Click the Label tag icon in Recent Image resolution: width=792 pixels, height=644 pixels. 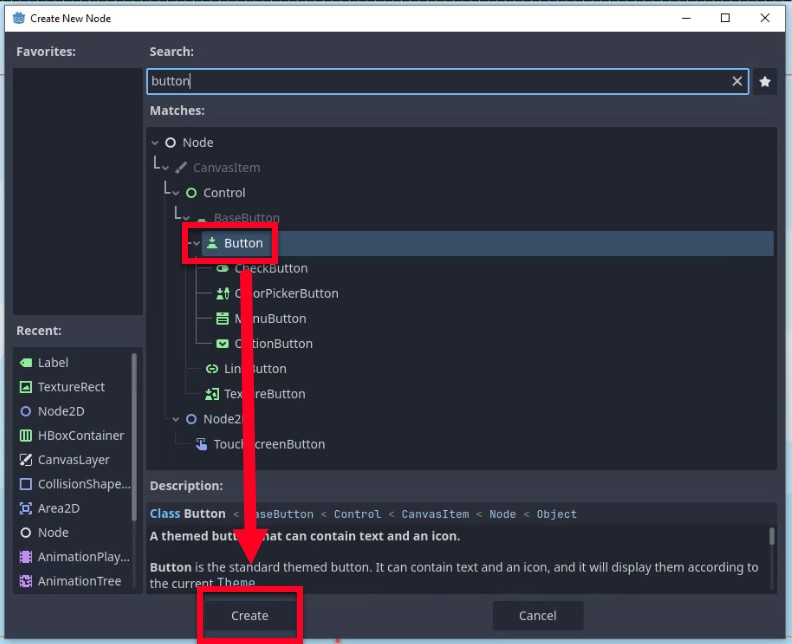[x=26, y=363]
